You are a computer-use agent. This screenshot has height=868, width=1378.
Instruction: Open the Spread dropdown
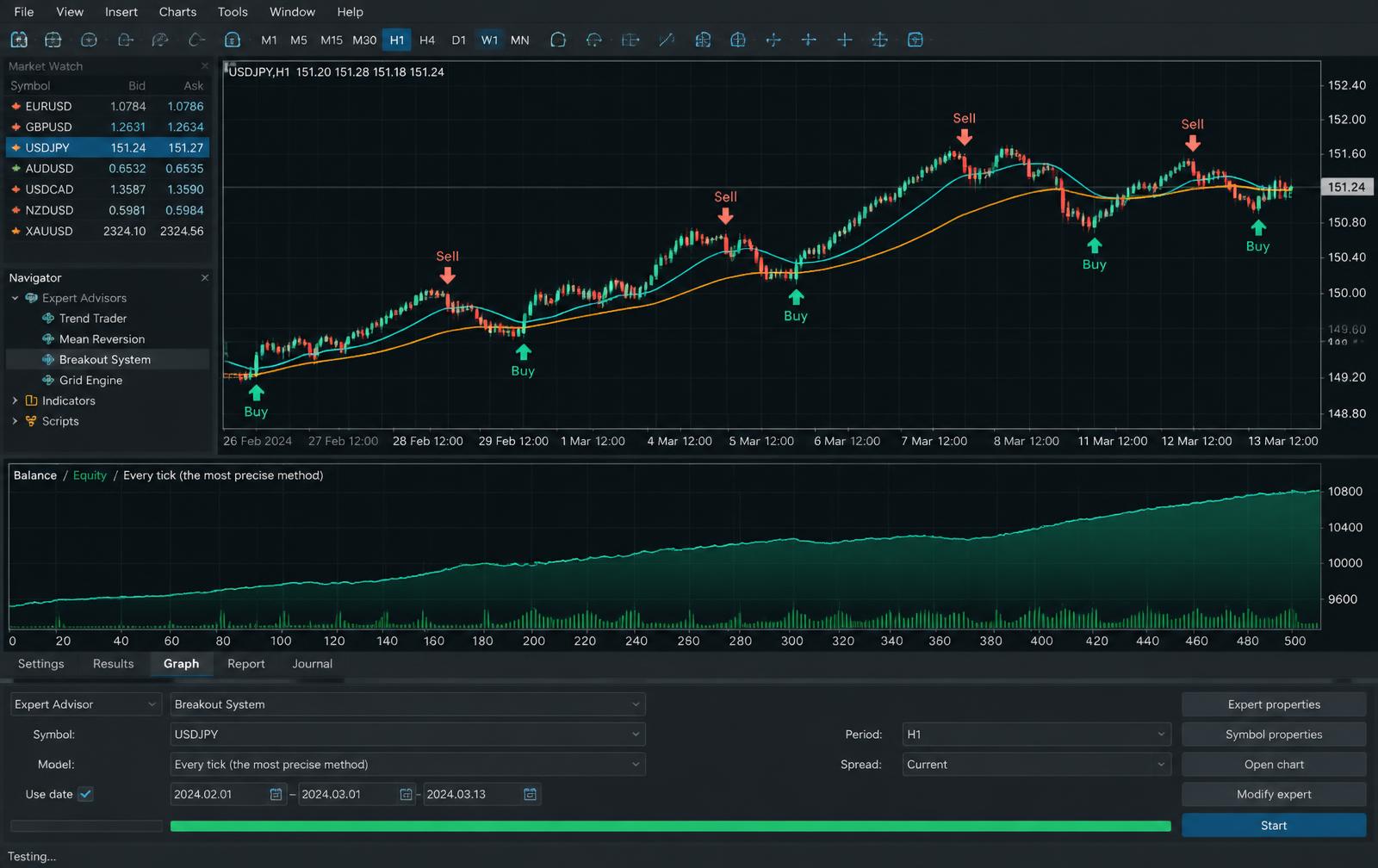(x=1037, y=765)
